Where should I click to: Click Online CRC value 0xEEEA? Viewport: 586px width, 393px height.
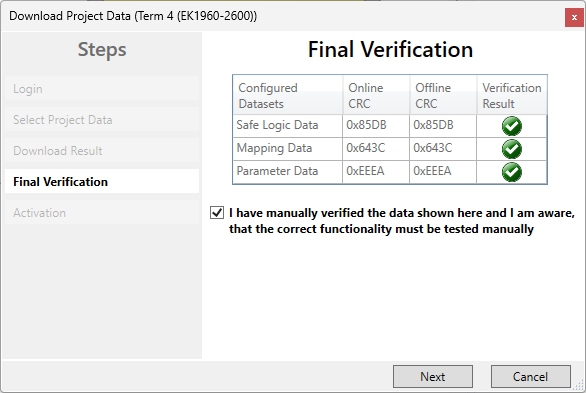(376, 172)
